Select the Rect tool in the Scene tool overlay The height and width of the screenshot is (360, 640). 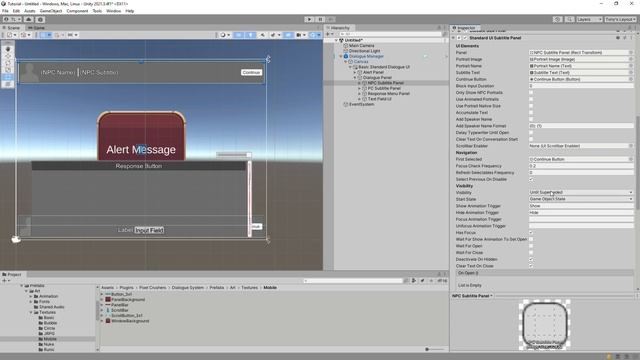pos(8,77)
